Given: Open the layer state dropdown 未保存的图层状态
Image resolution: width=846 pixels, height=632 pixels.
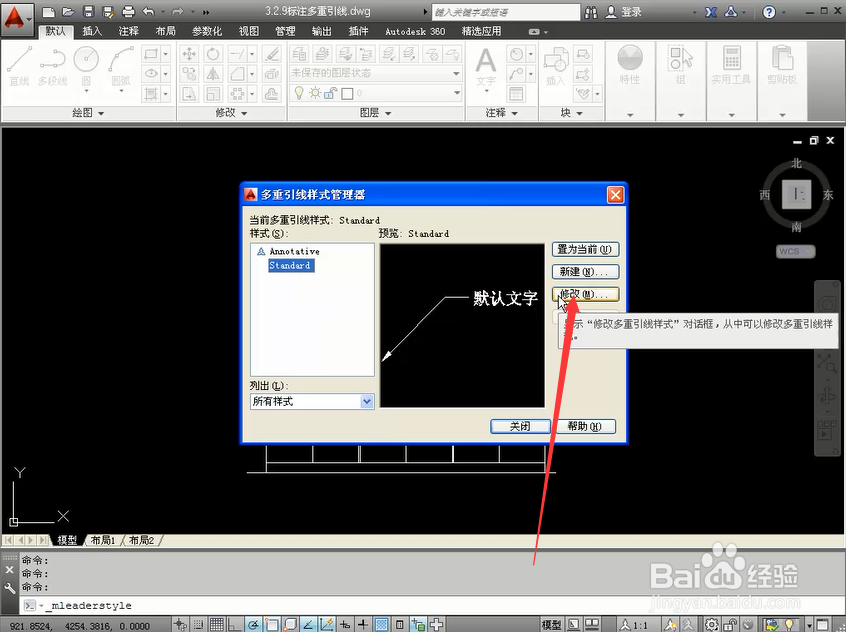Looking at the screenshot, I should point(376,73).
